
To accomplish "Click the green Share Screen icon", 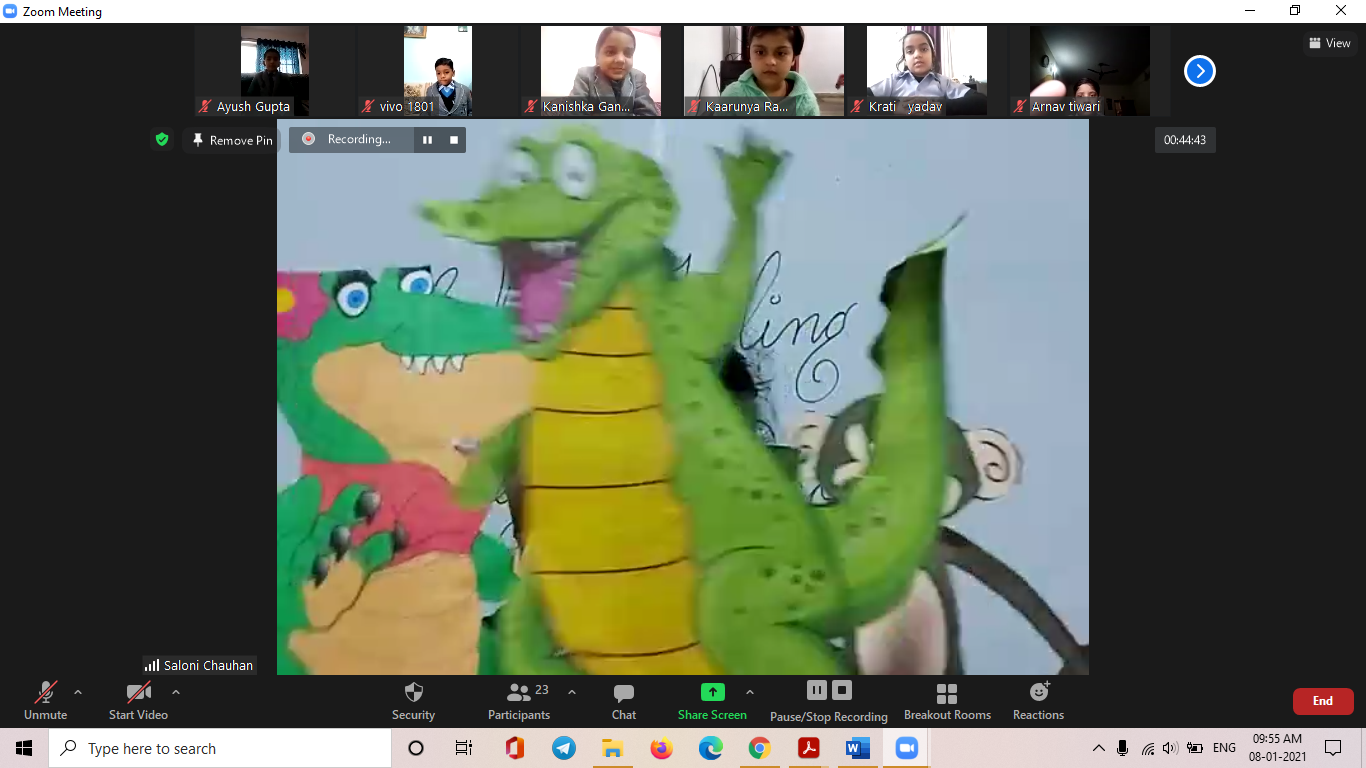I will (x=712, y=692).
